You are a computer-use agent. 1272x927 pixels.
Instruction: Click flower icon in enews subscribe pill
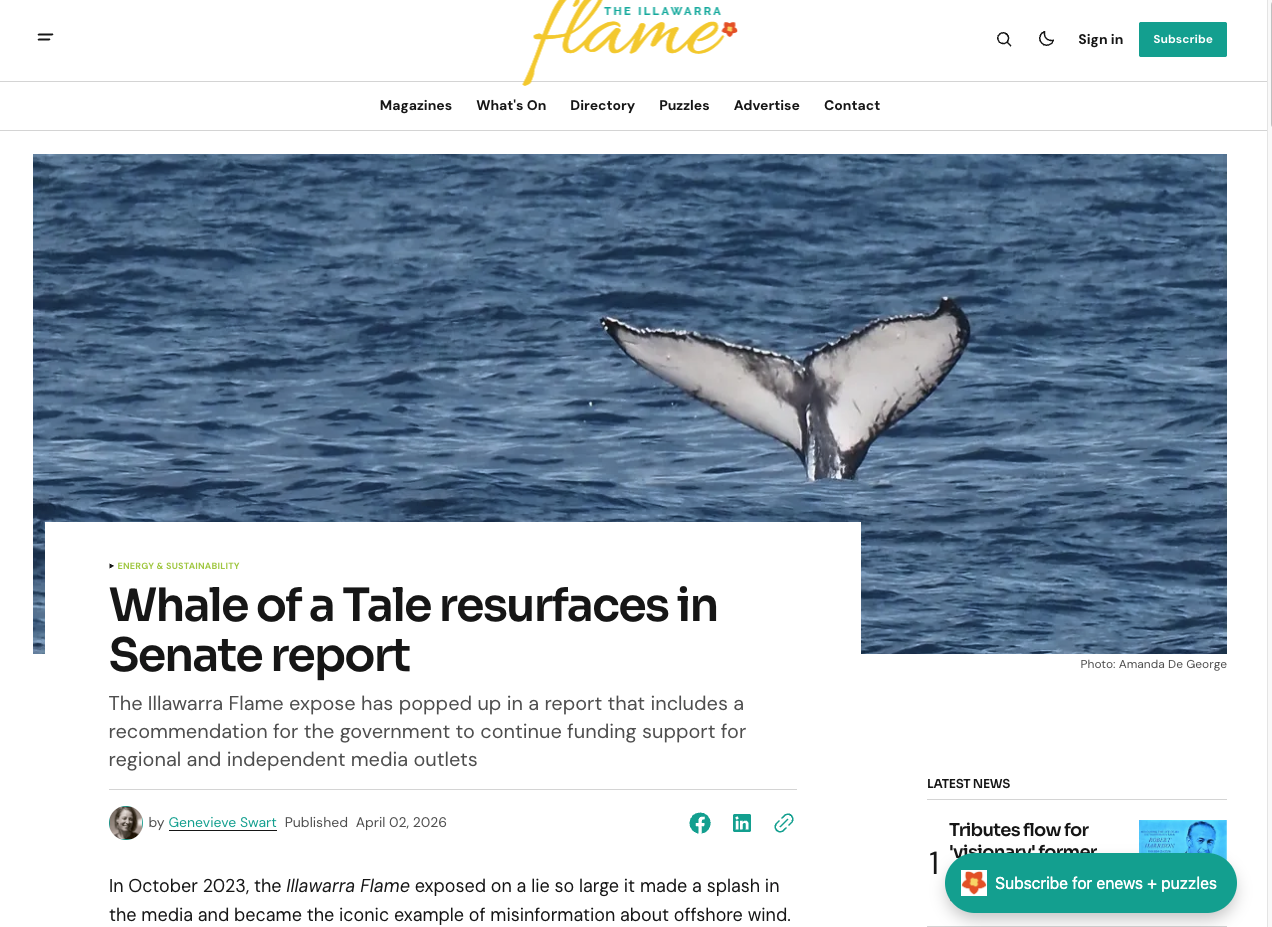974,883
